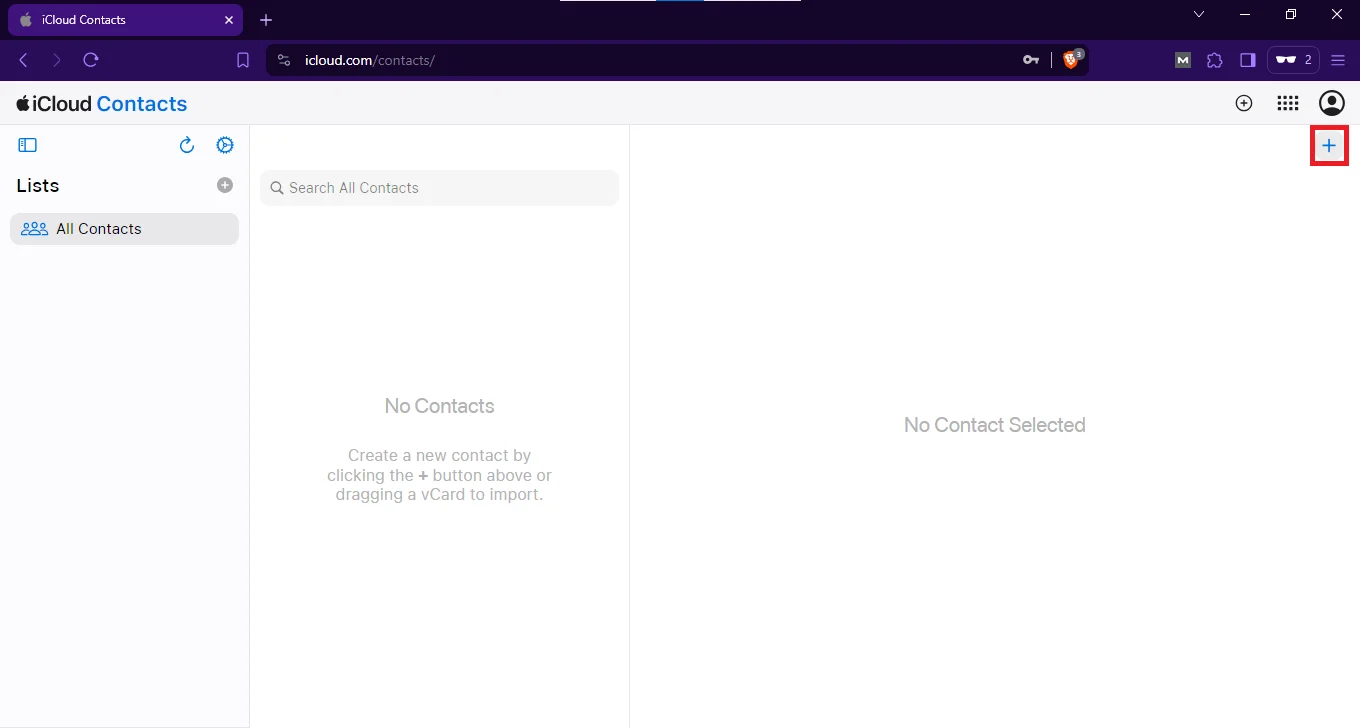This screenshot has width=1360, height=728.
Task: Add a new list beside Lists heading
Action: coord(225,185)
